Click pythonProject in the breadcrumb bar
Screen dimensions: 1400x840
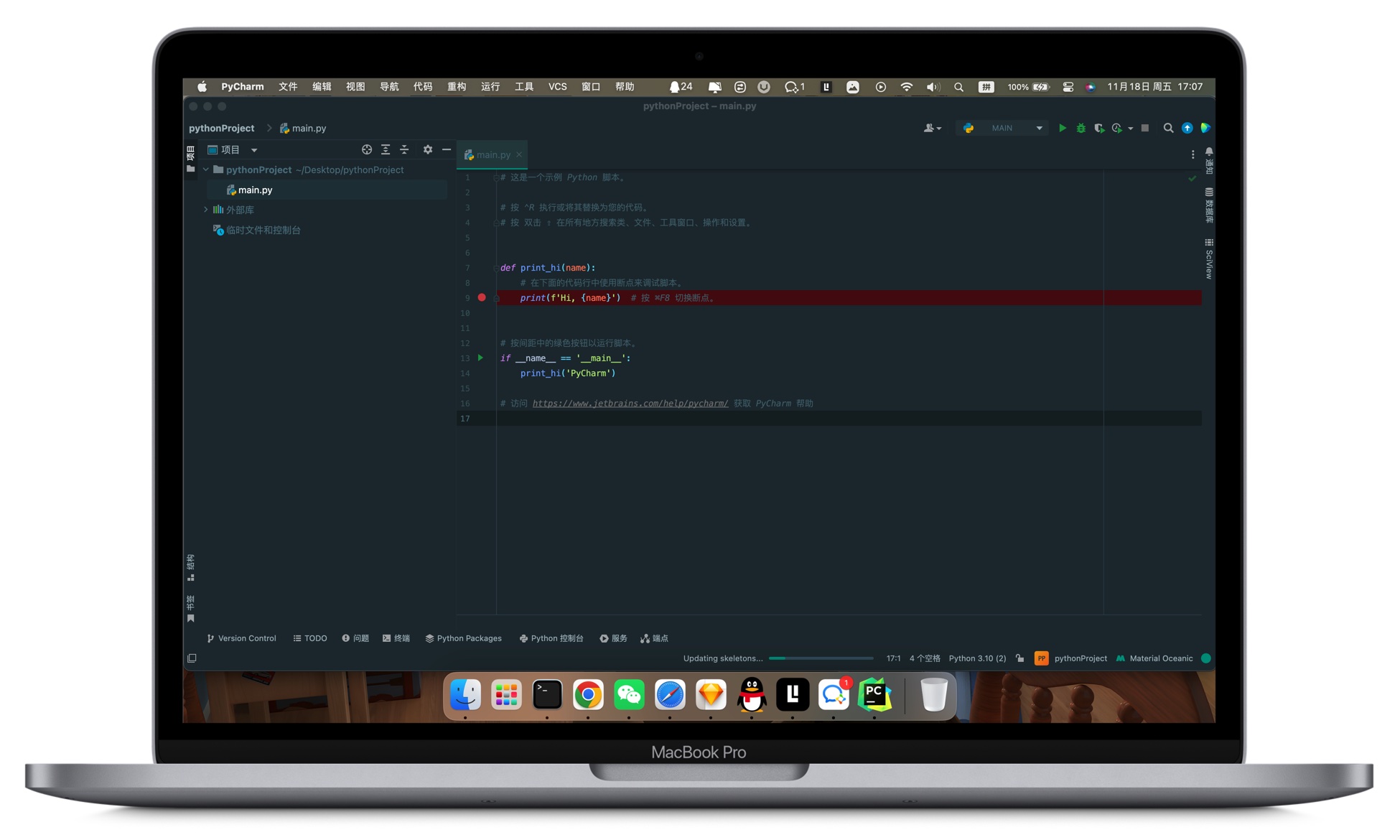click(221, 129)
